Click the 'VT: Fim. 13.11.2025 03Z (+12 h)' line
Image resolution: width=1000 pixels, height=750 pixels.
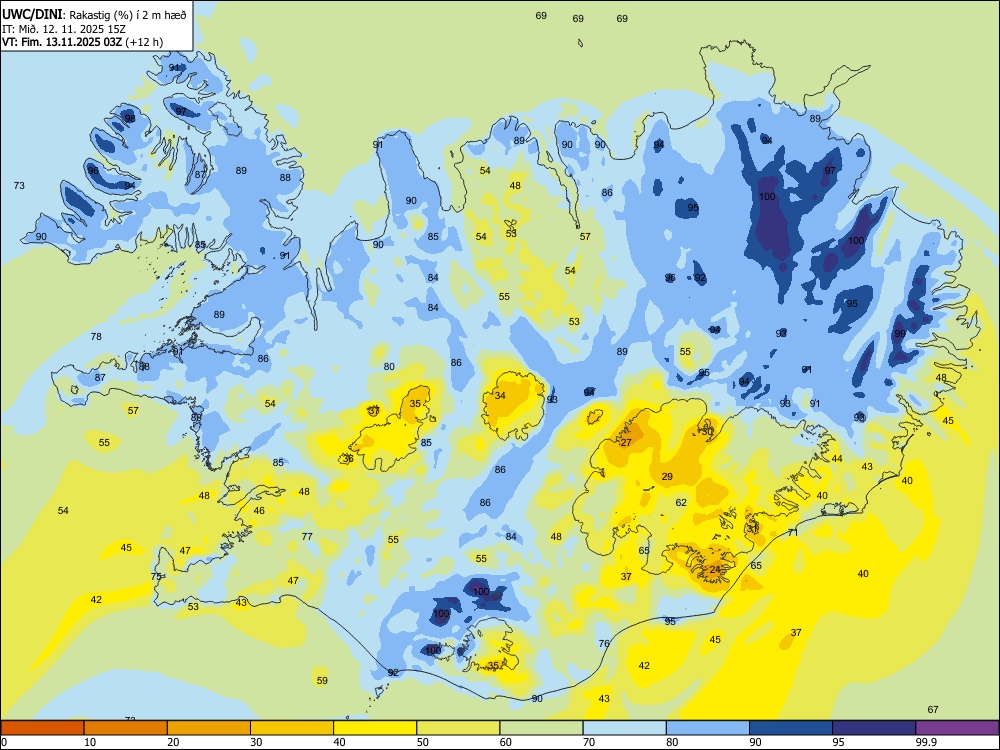[x=82, y=42]
